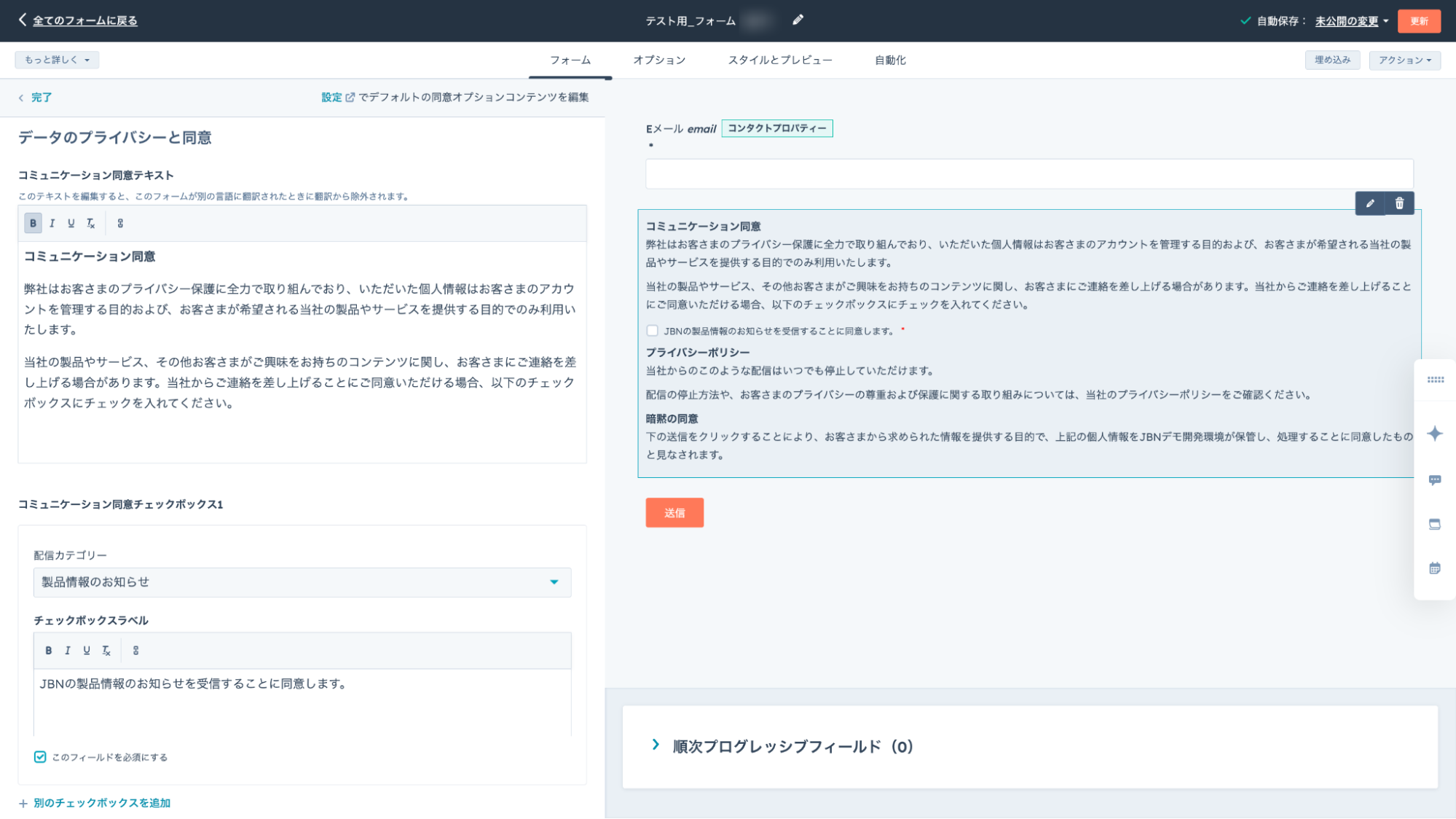Toggle underline in consent text toolbar
The width and height of the screenshot is (1456, 819).
(71, 223)
